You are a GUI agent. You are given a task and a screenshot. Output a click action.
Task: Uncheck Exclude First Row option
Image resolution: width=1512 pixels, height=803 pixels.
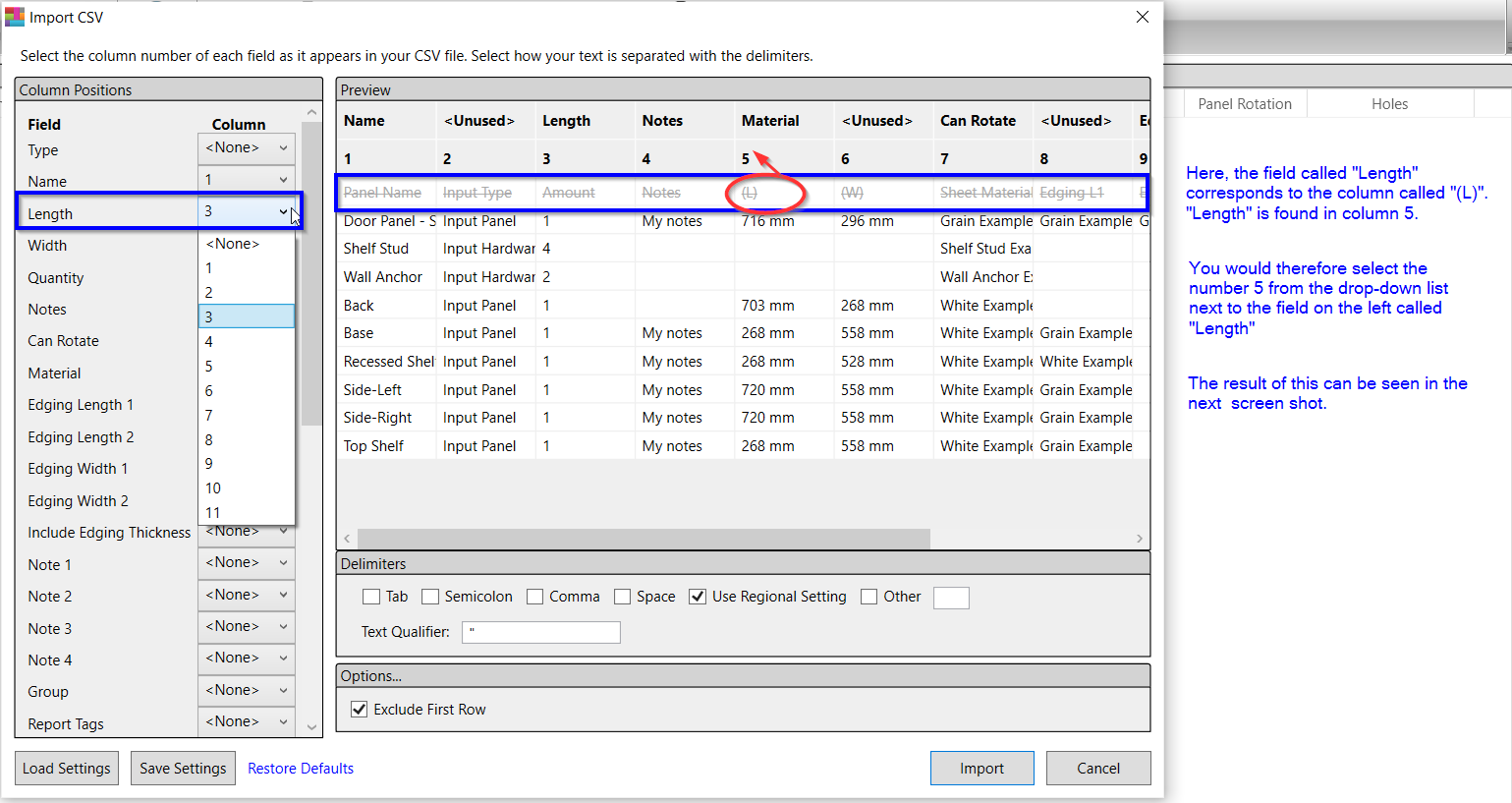(x=360, y=710)
